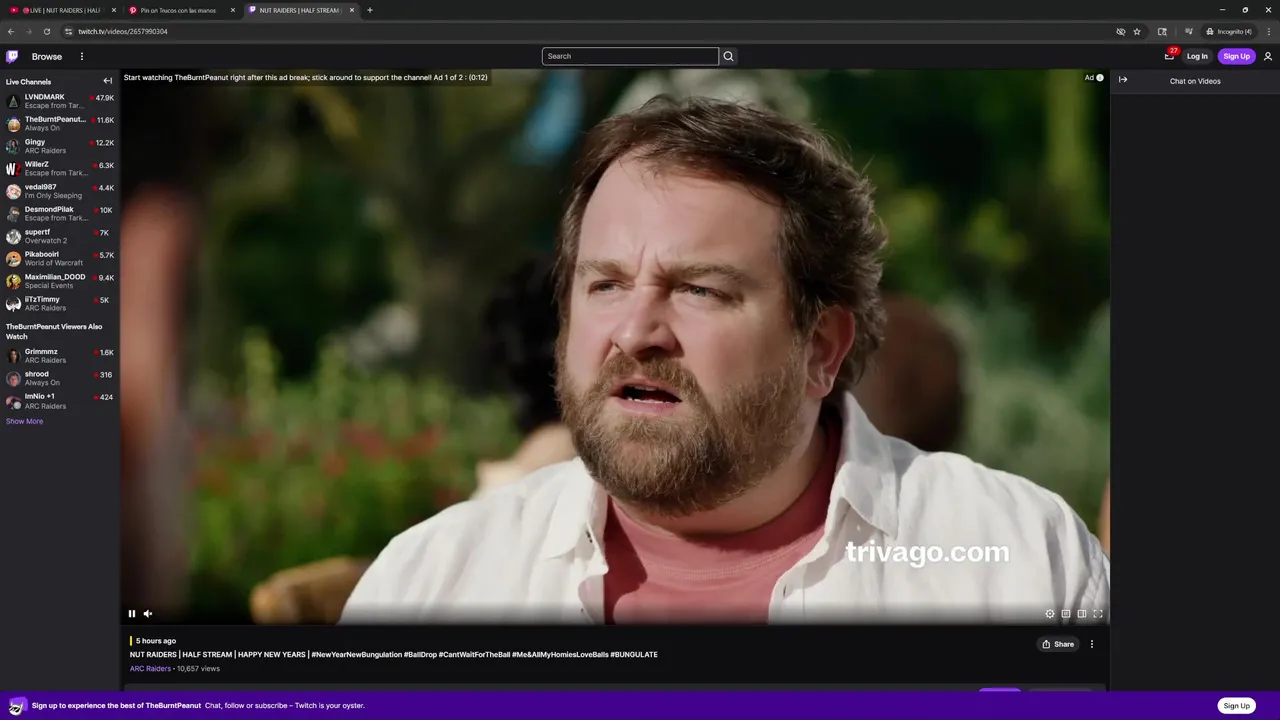Click bottom banner Sign Up button

tap(1236, 705)
